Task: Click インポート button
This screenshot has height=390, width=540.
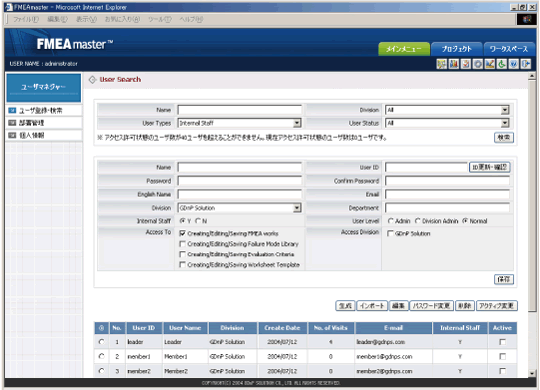Action: 372,306
